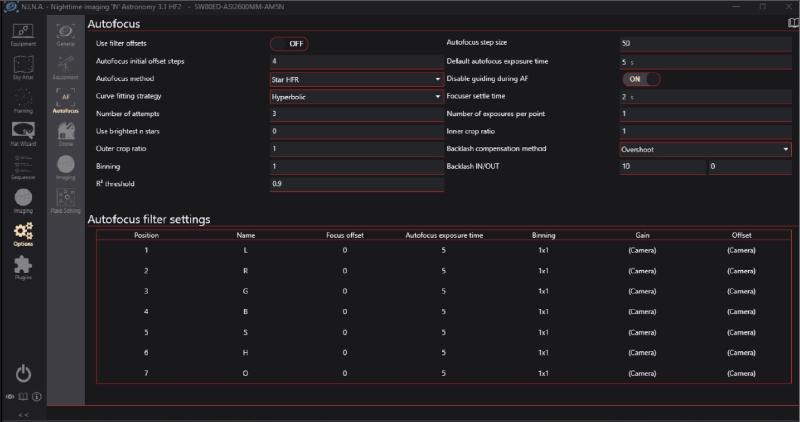Select filter name O in table
This screenshot has height=422, width=800.
click(x=245, y=374)
